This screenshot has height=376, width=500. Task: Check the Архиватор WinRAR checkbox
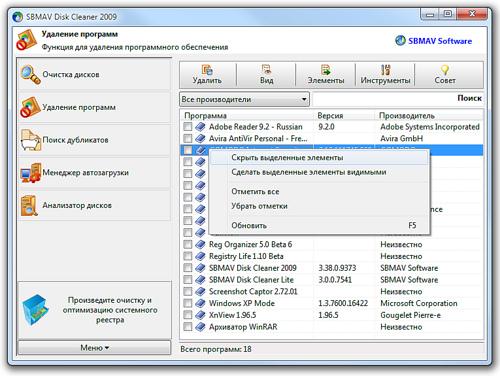(188, 327)
